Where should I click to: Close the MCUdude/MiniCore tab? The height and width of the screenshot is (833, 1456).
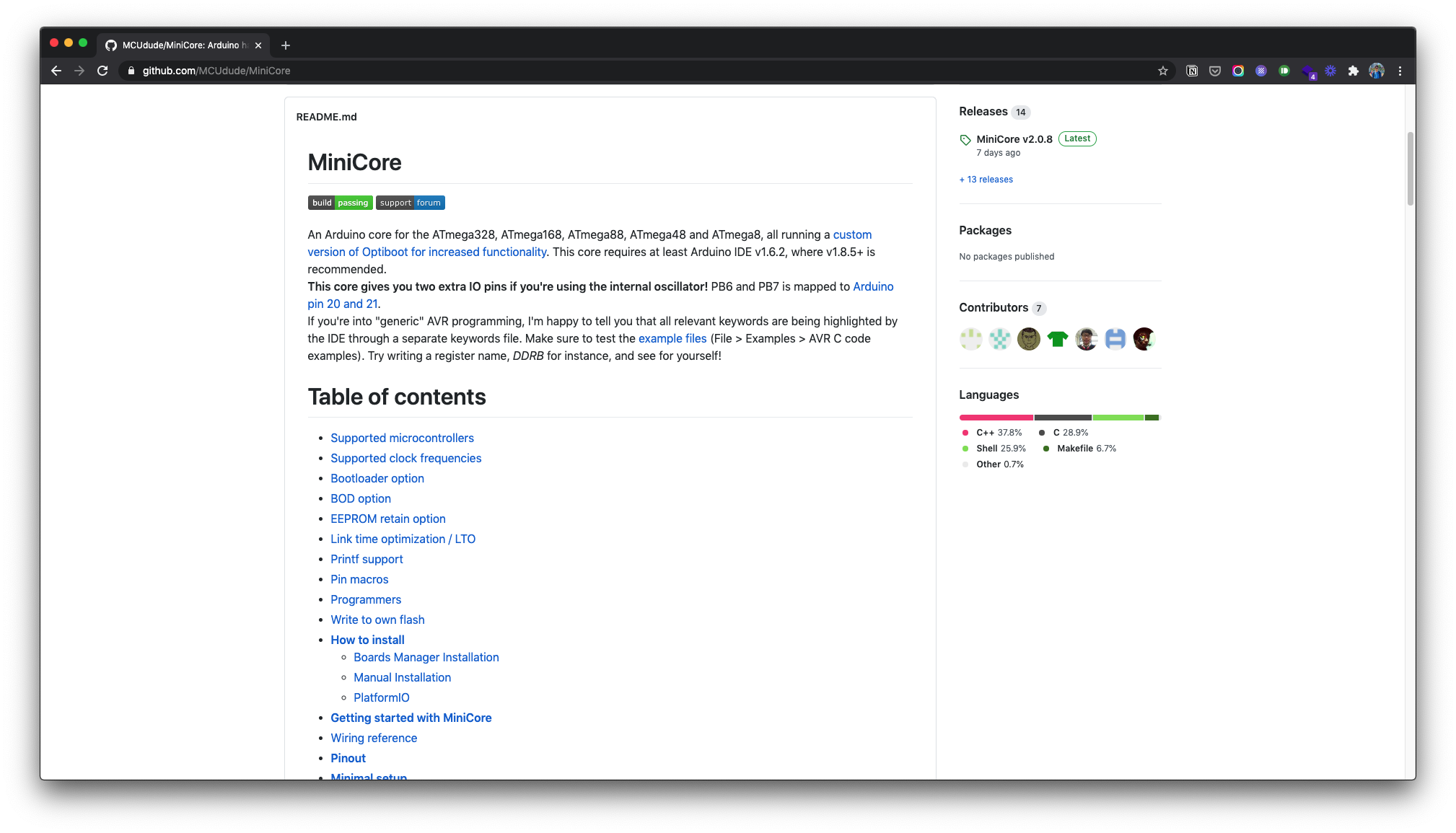point(258,45)
